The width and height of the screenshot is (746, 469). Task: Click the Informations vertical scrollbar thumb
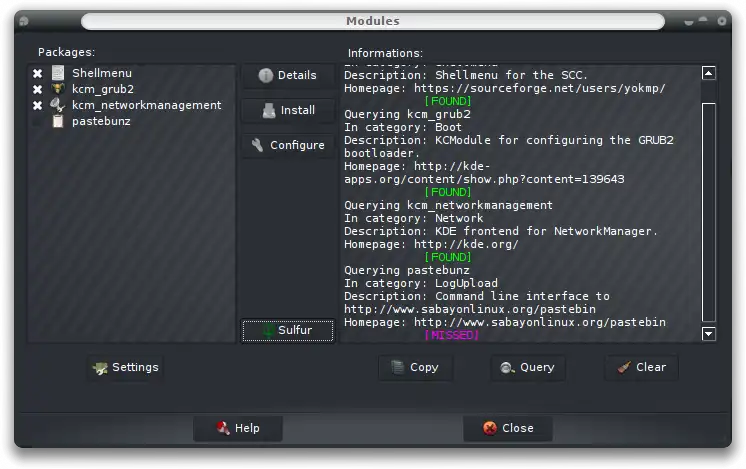[x=708, y=212]
